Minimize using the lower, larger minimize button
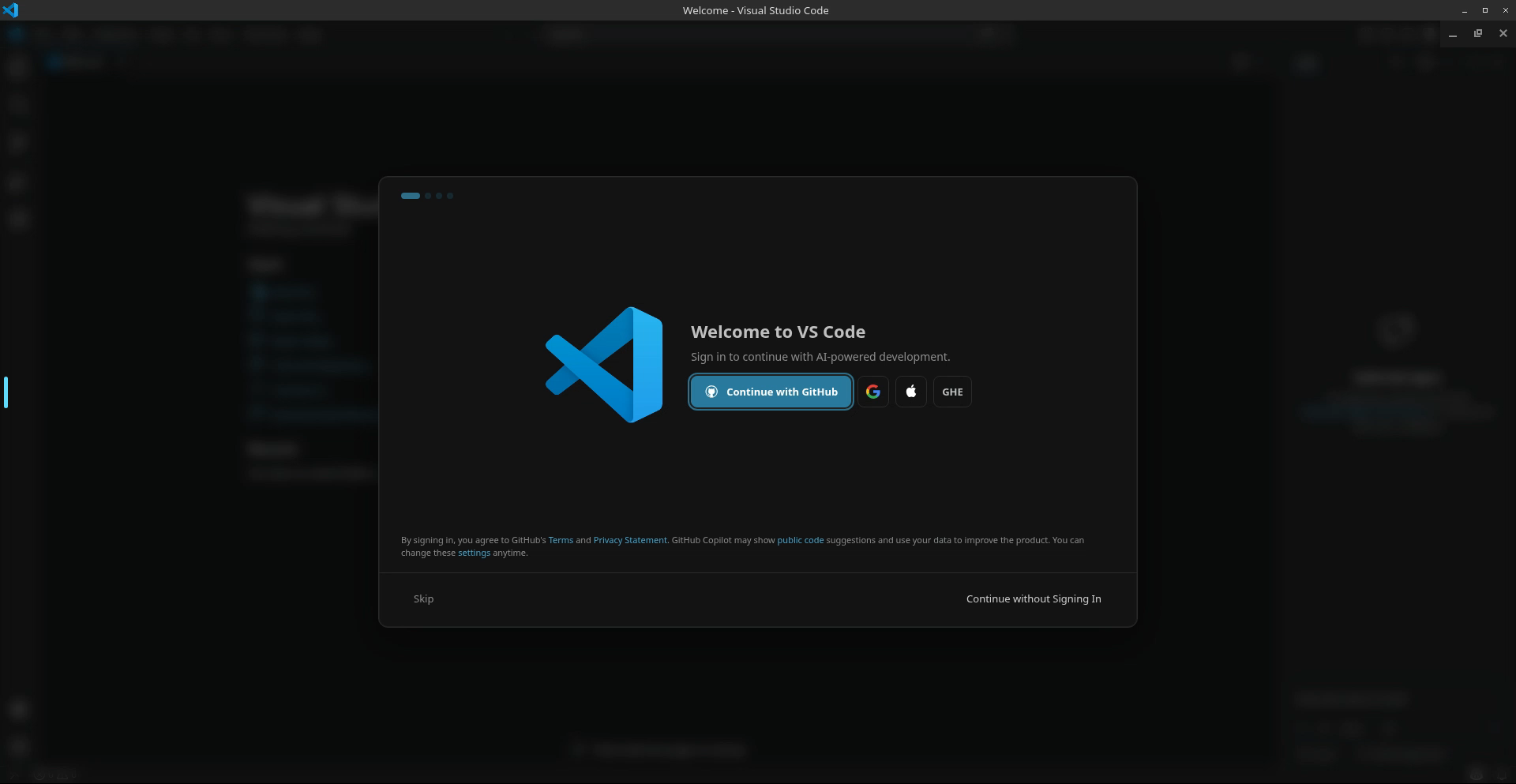 tap(1452, 34)
